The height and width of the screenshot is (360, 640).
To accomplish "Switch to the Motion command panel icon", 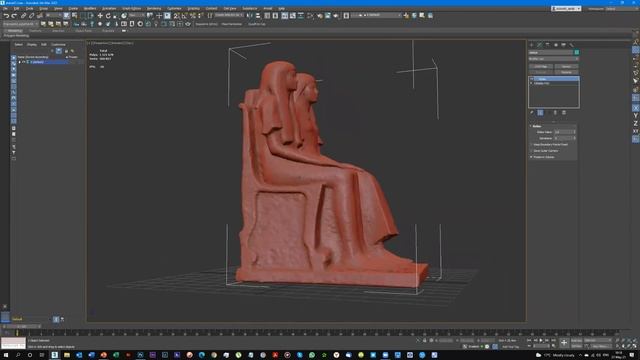I will point(556,44).
